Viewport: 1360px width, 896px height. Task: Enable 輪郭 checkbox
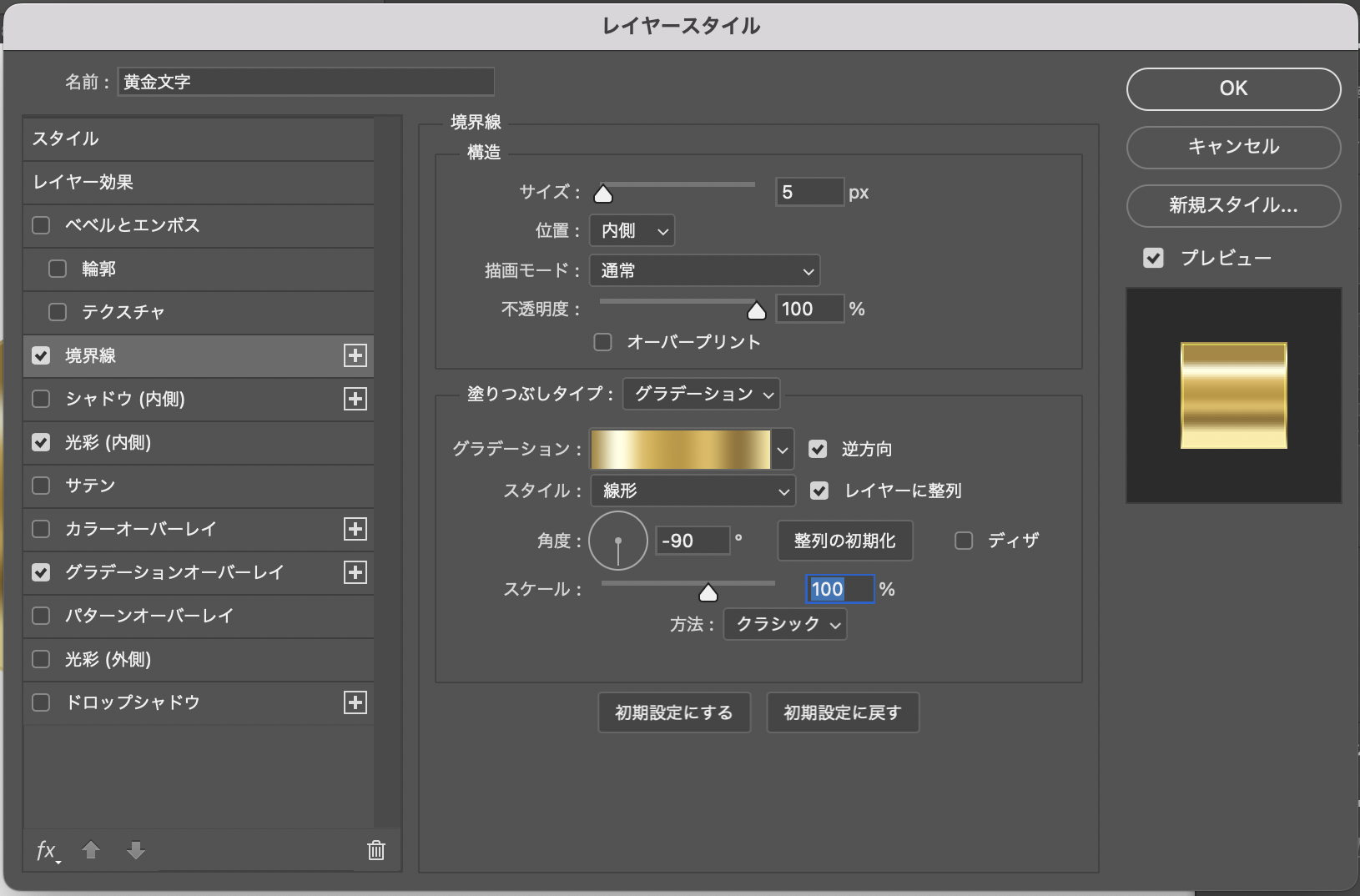(x=58, y=269)
